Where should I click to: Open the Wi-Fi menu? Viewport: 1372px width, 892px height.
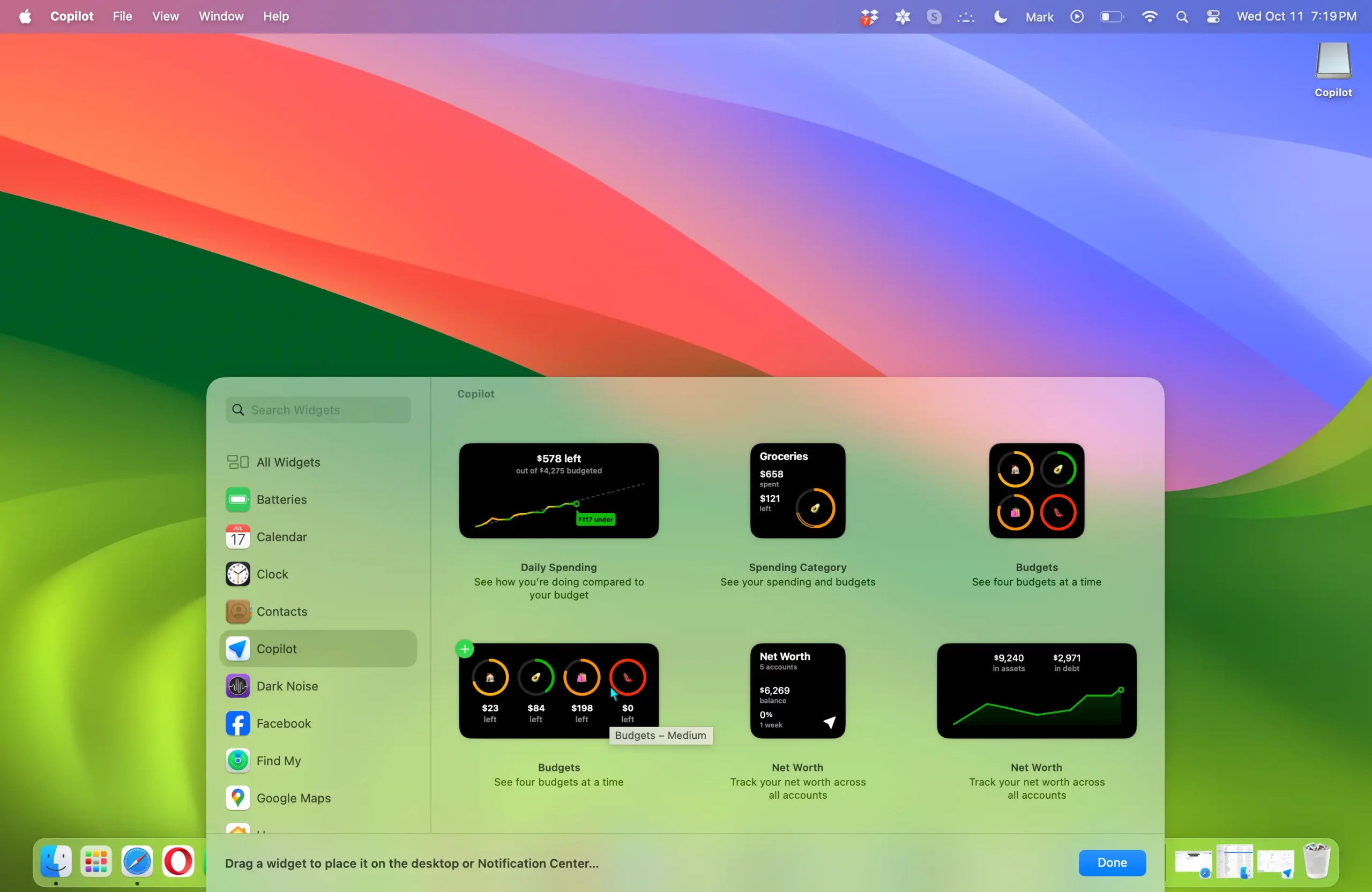click(x=1149, y=17)
